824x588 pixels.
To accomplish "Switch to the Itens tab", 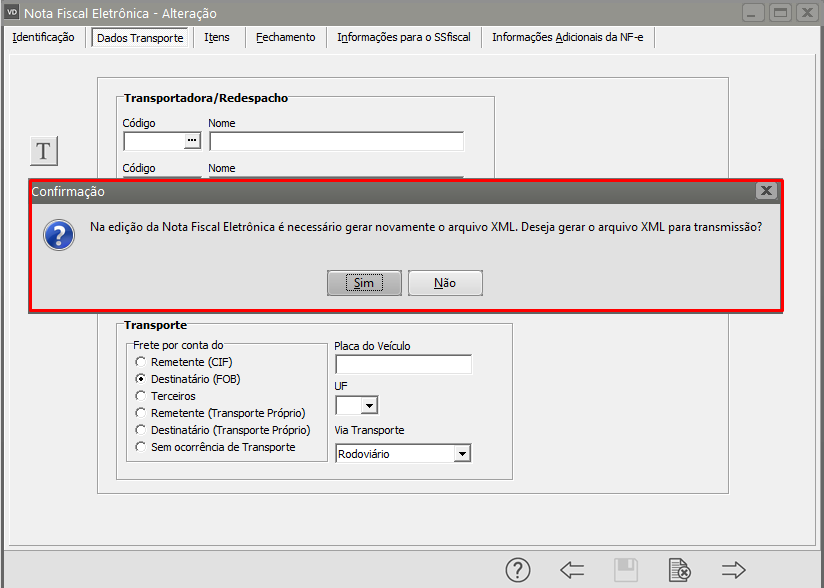I will coord(217,37).
